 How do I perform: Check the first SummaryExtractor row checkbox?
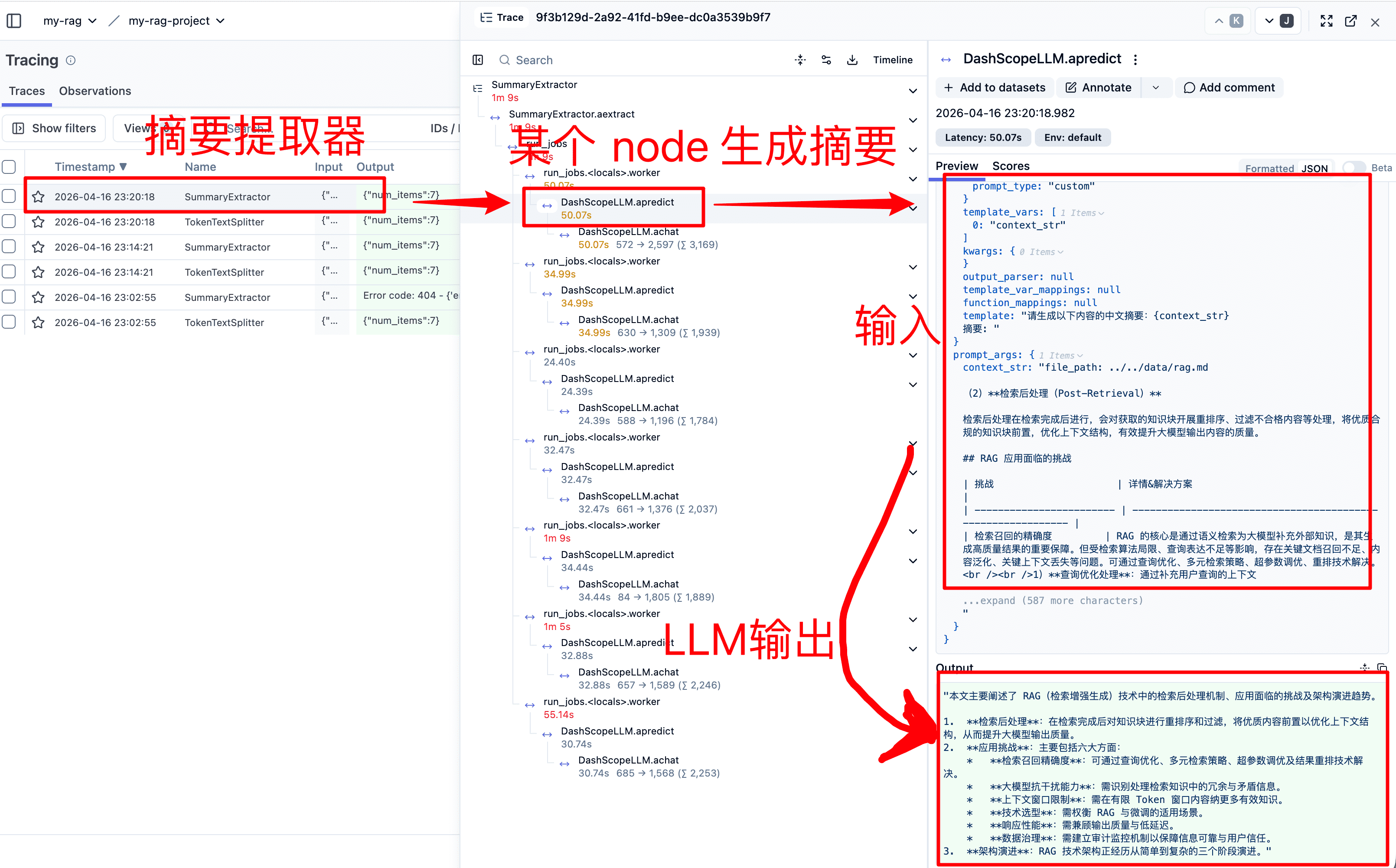[9, 196]
